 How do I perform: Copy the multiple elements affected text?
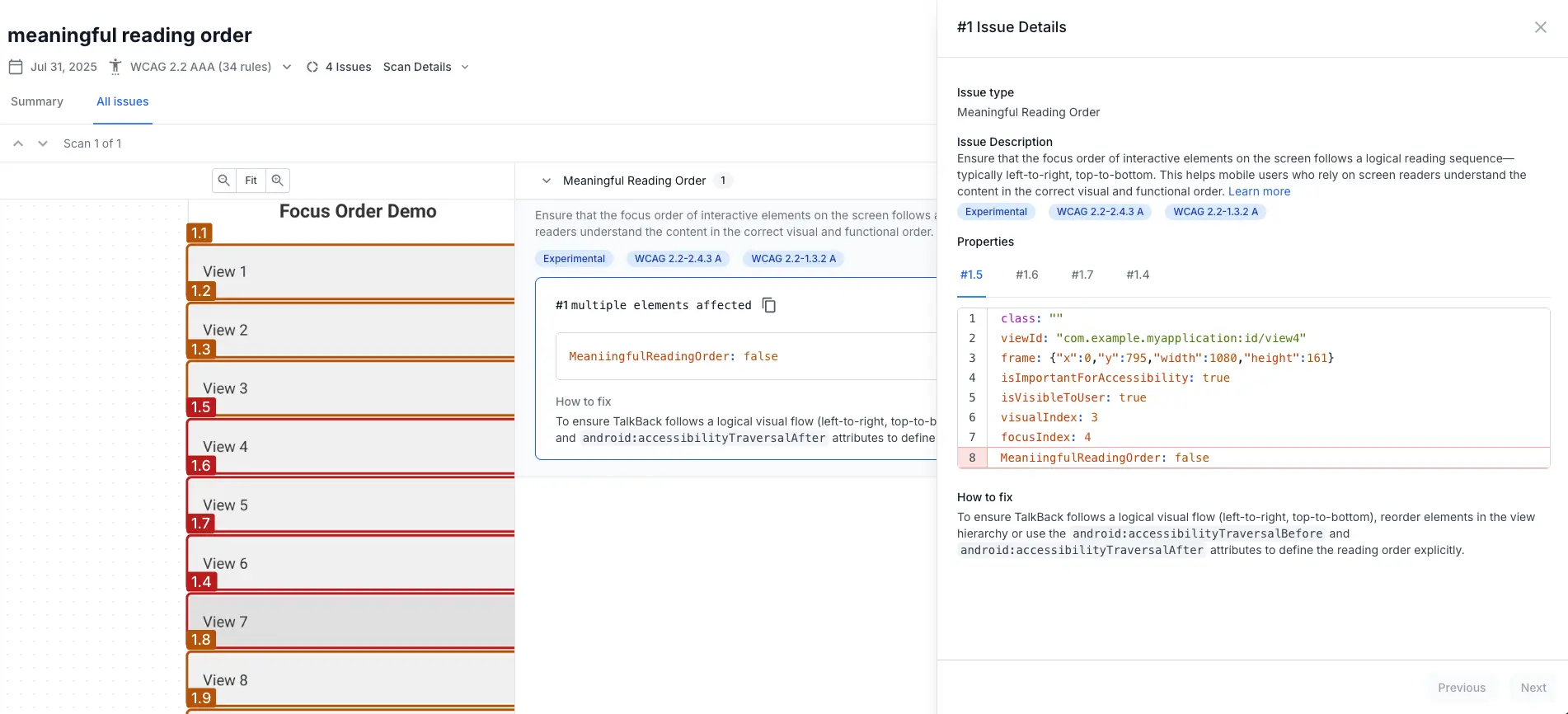pos(769,305)
